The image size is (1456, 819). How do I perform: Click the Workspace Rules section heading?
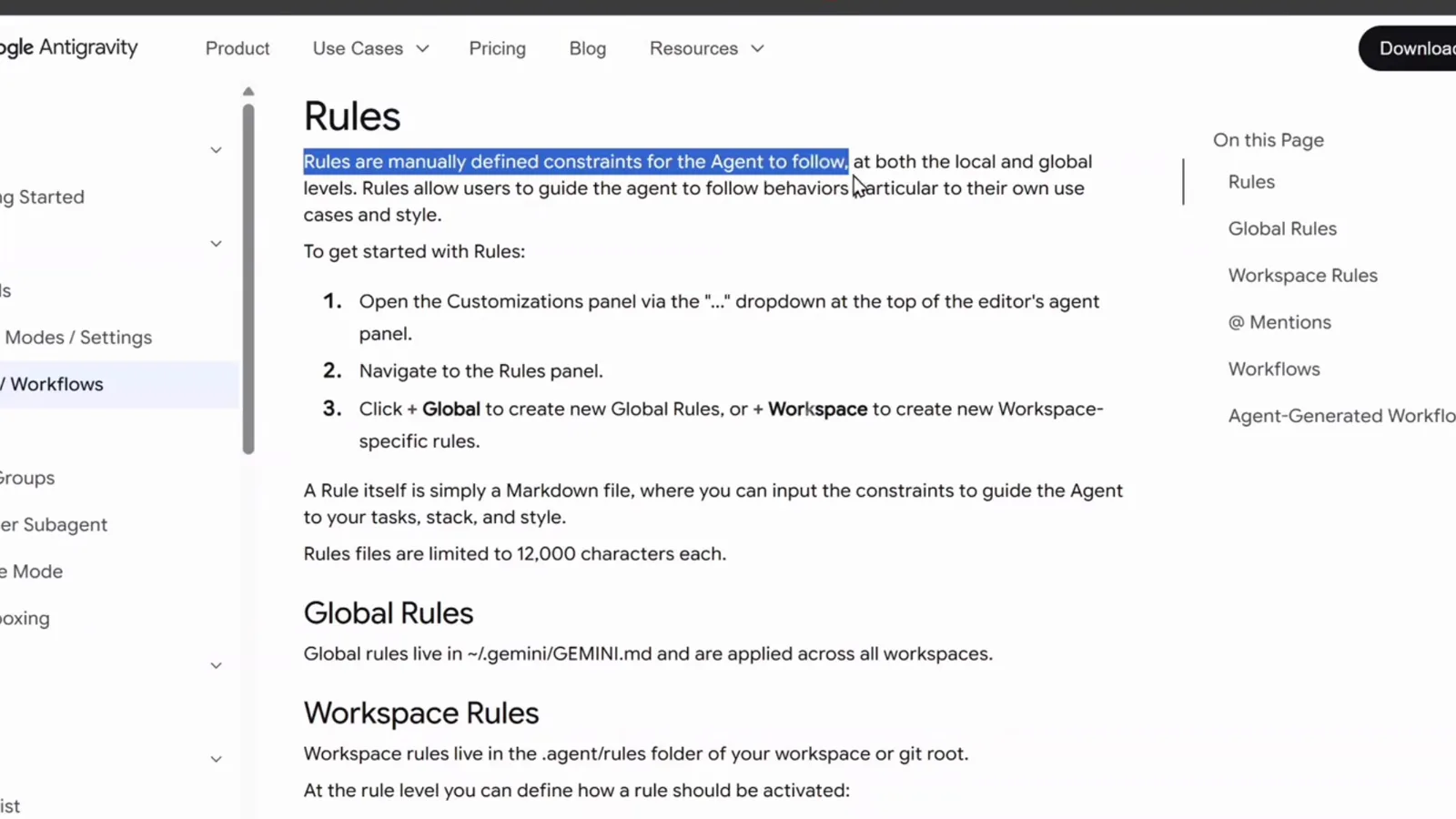tap(421, 713)
